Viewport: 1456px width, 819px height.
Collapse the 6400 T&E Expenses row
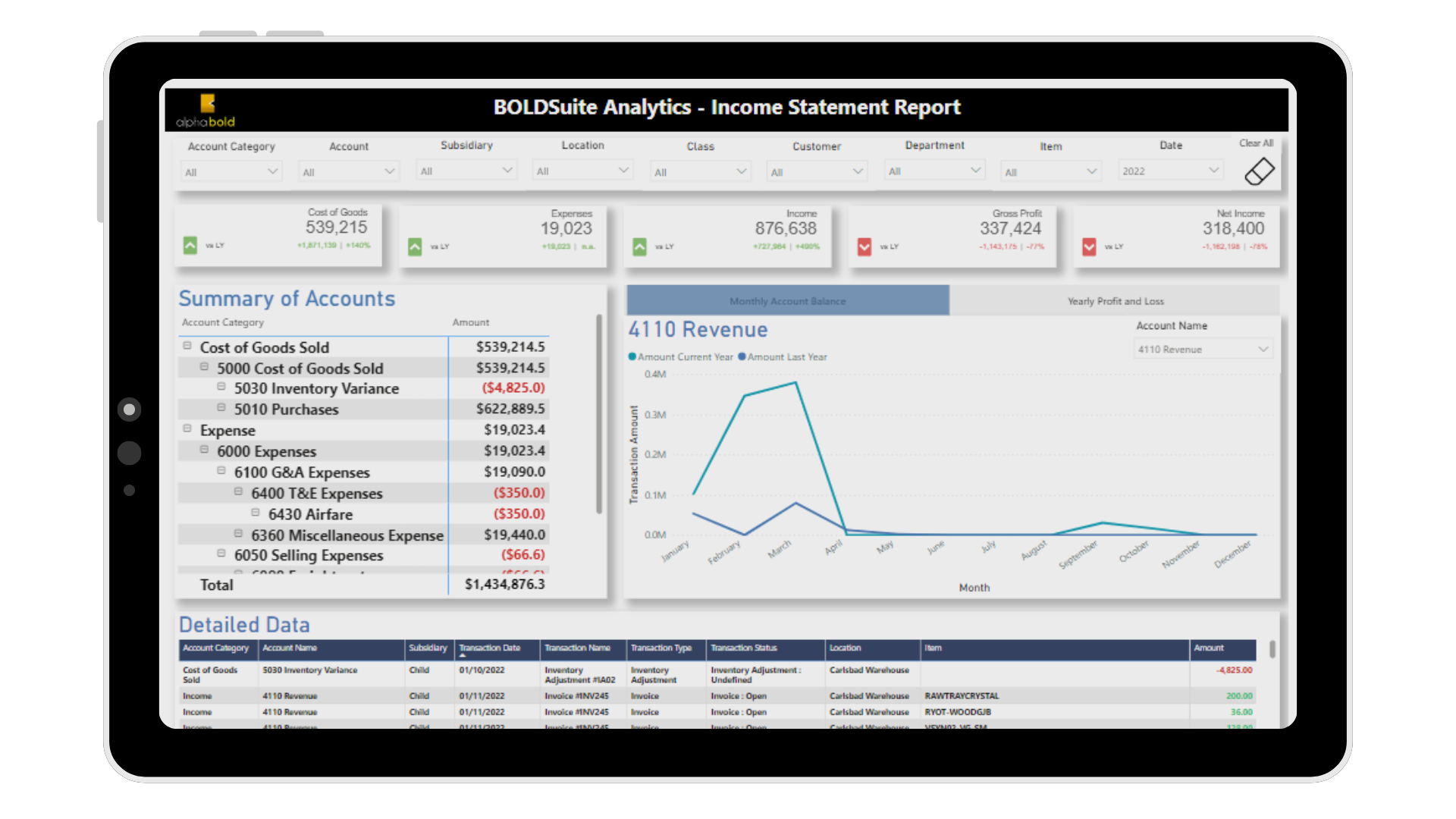[238, 492]
